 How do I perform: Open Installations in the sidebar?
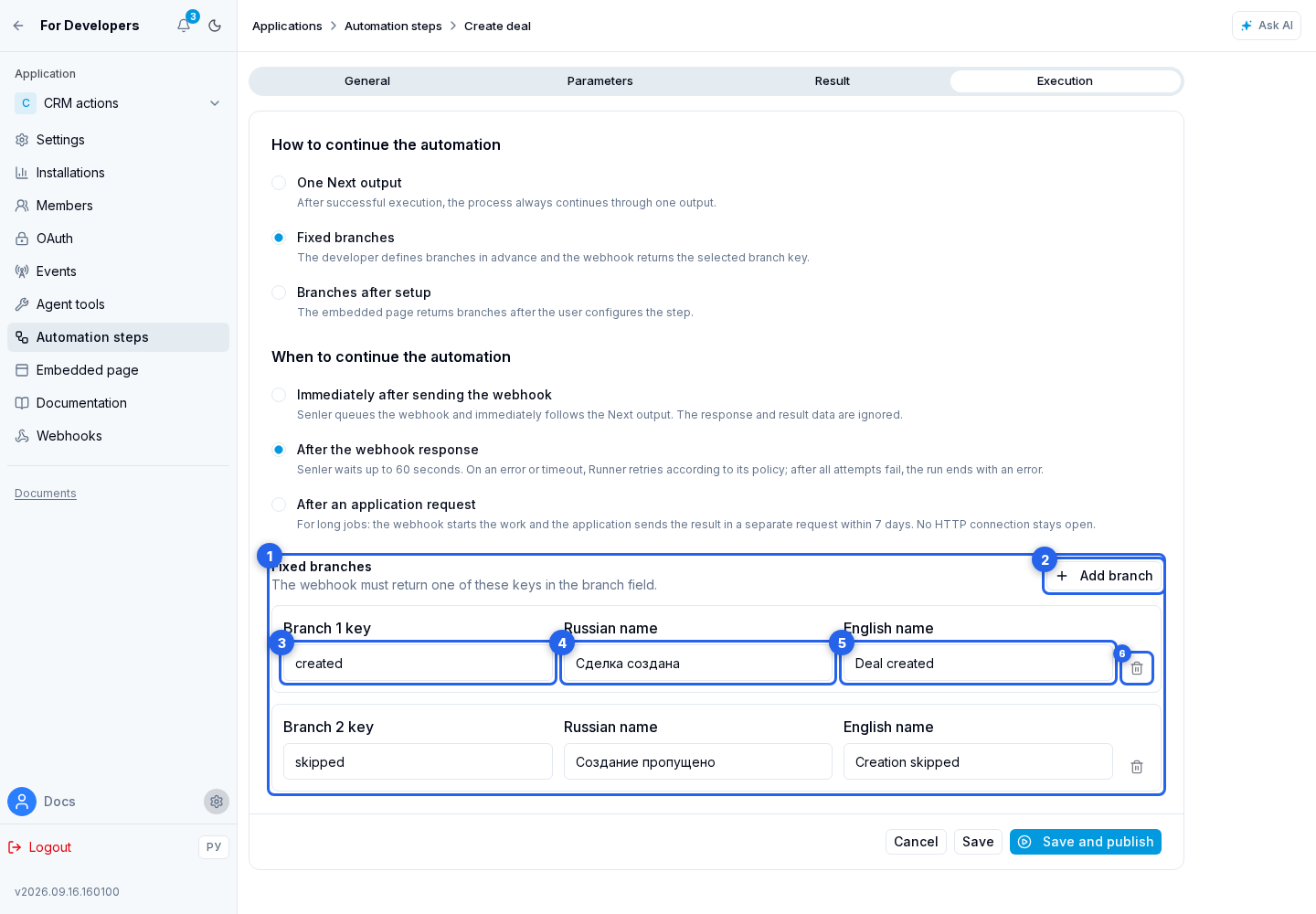[118, 173]
